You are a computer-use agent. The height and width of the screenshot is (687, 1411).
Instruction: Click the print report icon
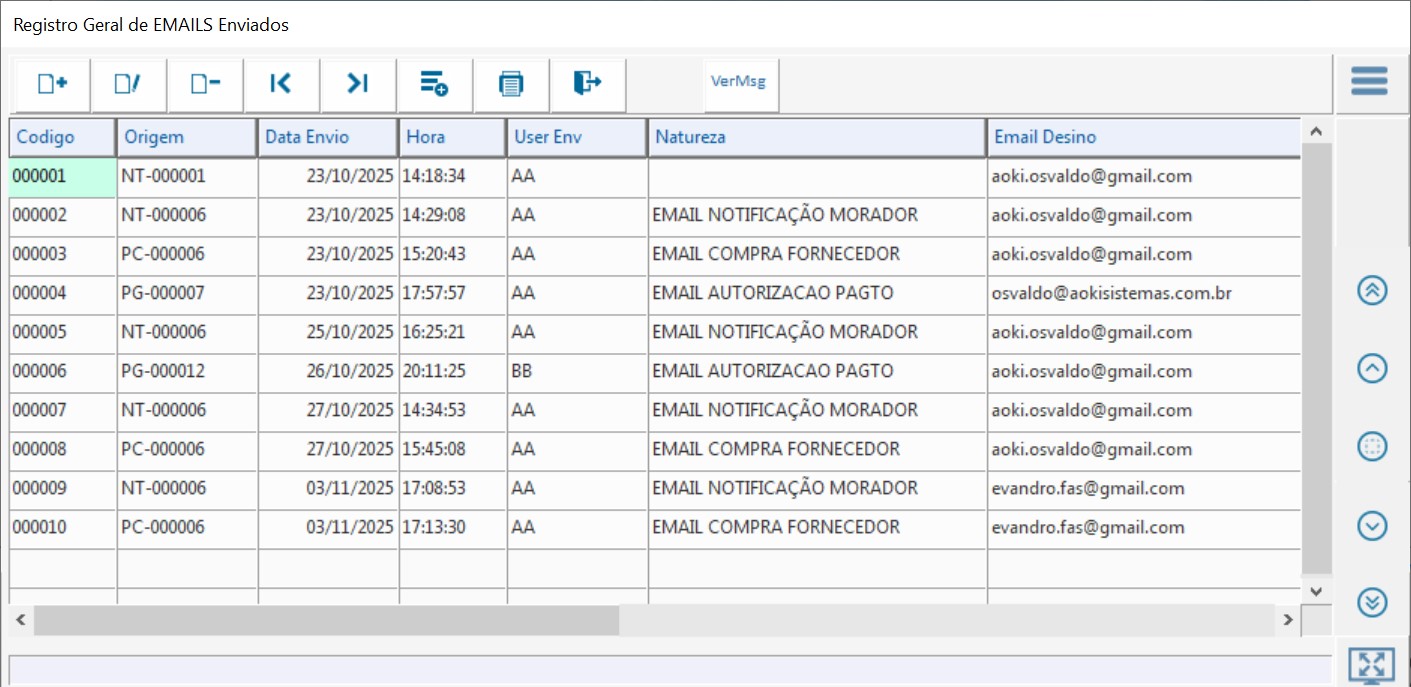click(x=511, y=85)
